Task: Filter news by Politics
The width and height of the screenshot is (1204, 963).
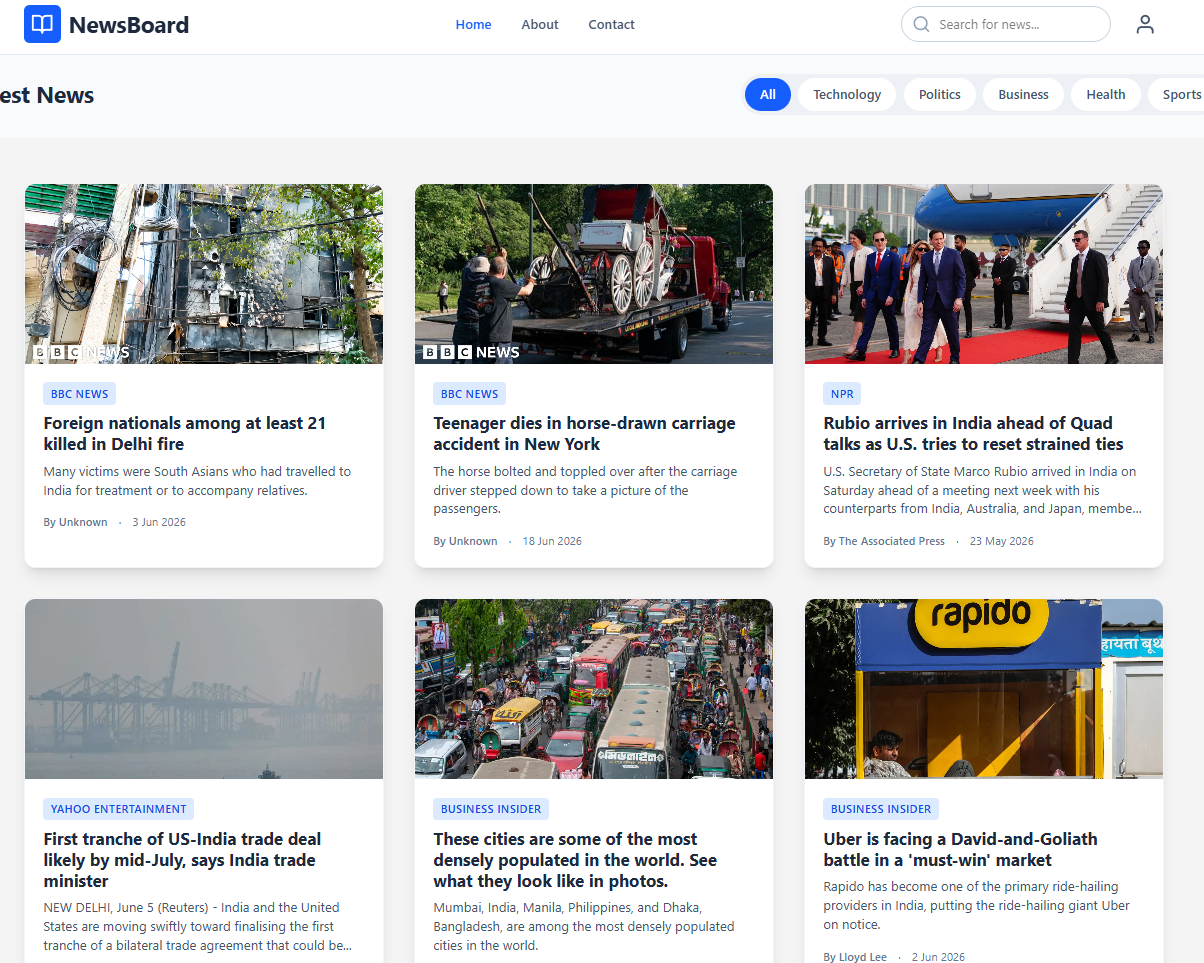Action: point(940,95)
